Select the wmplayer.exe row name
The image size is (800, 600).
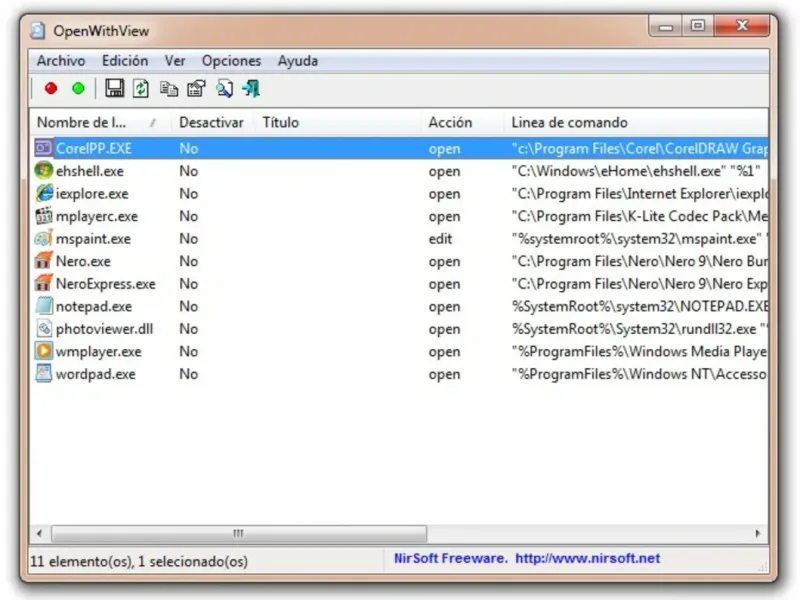point(98,352)
